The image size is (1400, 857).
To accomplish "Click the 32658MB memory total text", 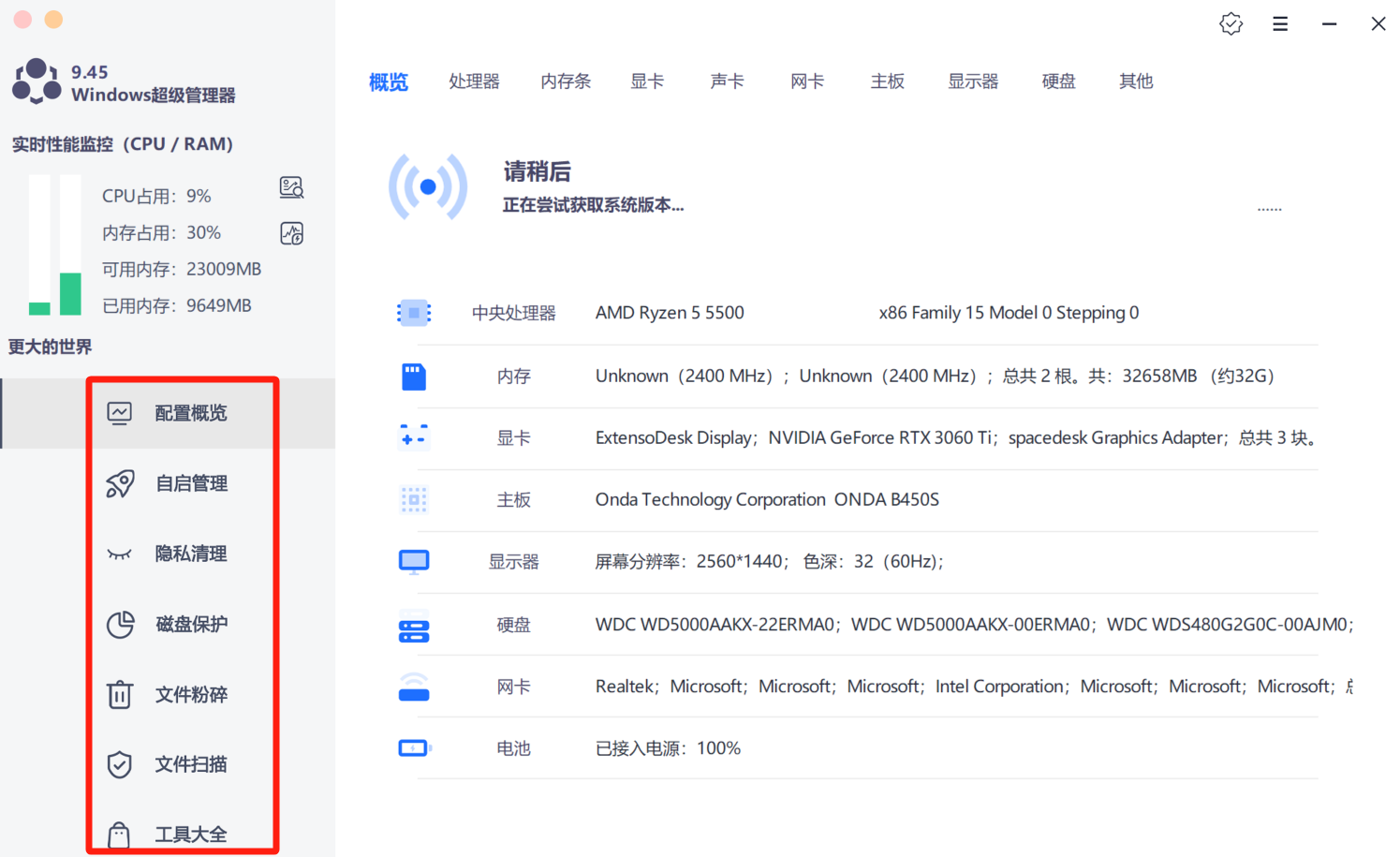I will 1159,377.
